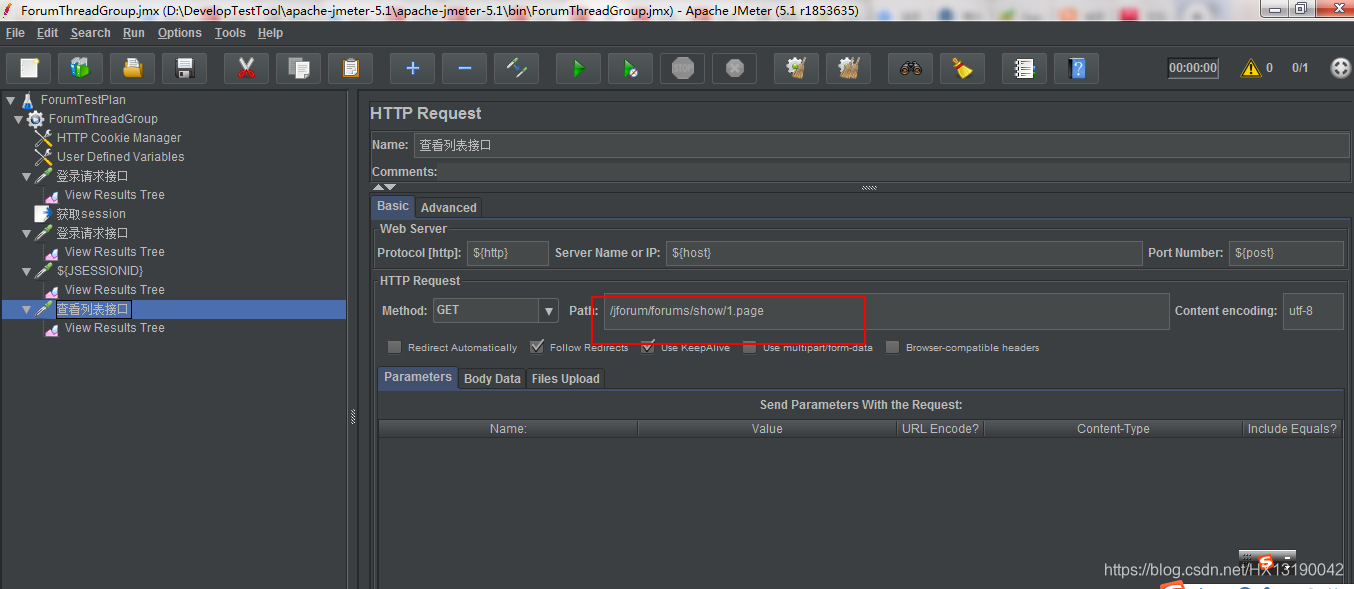Open Help with the question mark icon
1354x589 pixels.
(x=1076, y=68)
